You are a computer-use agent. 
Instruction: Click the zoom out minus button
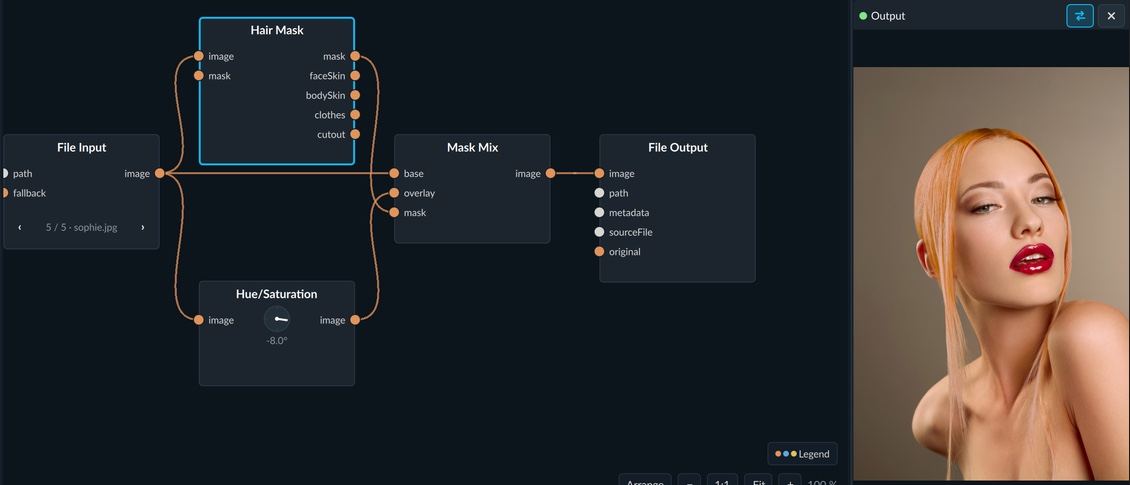click(x=689, y=481)
